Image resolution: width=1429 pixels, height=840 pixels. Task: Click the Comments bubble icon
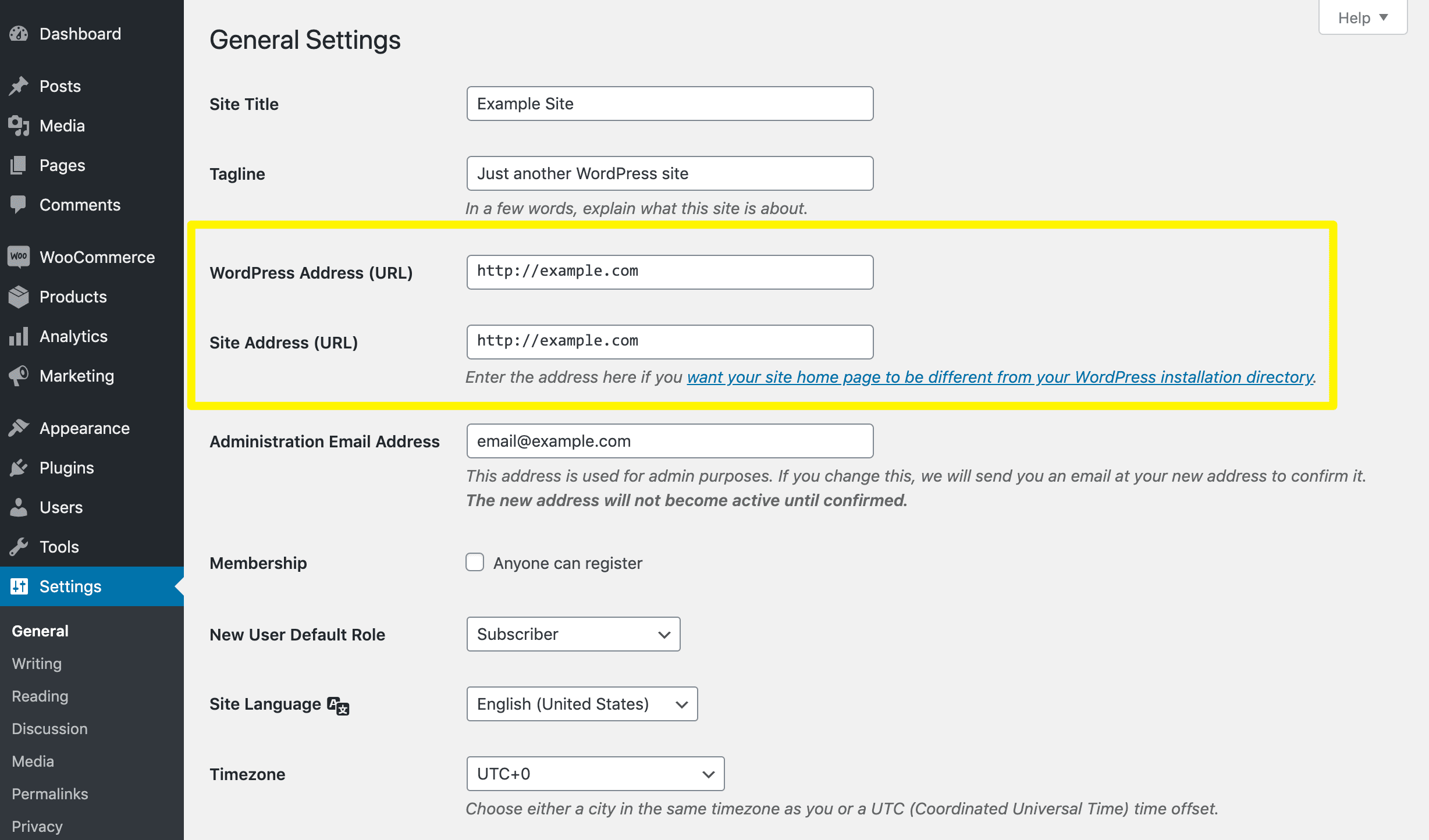18,204
